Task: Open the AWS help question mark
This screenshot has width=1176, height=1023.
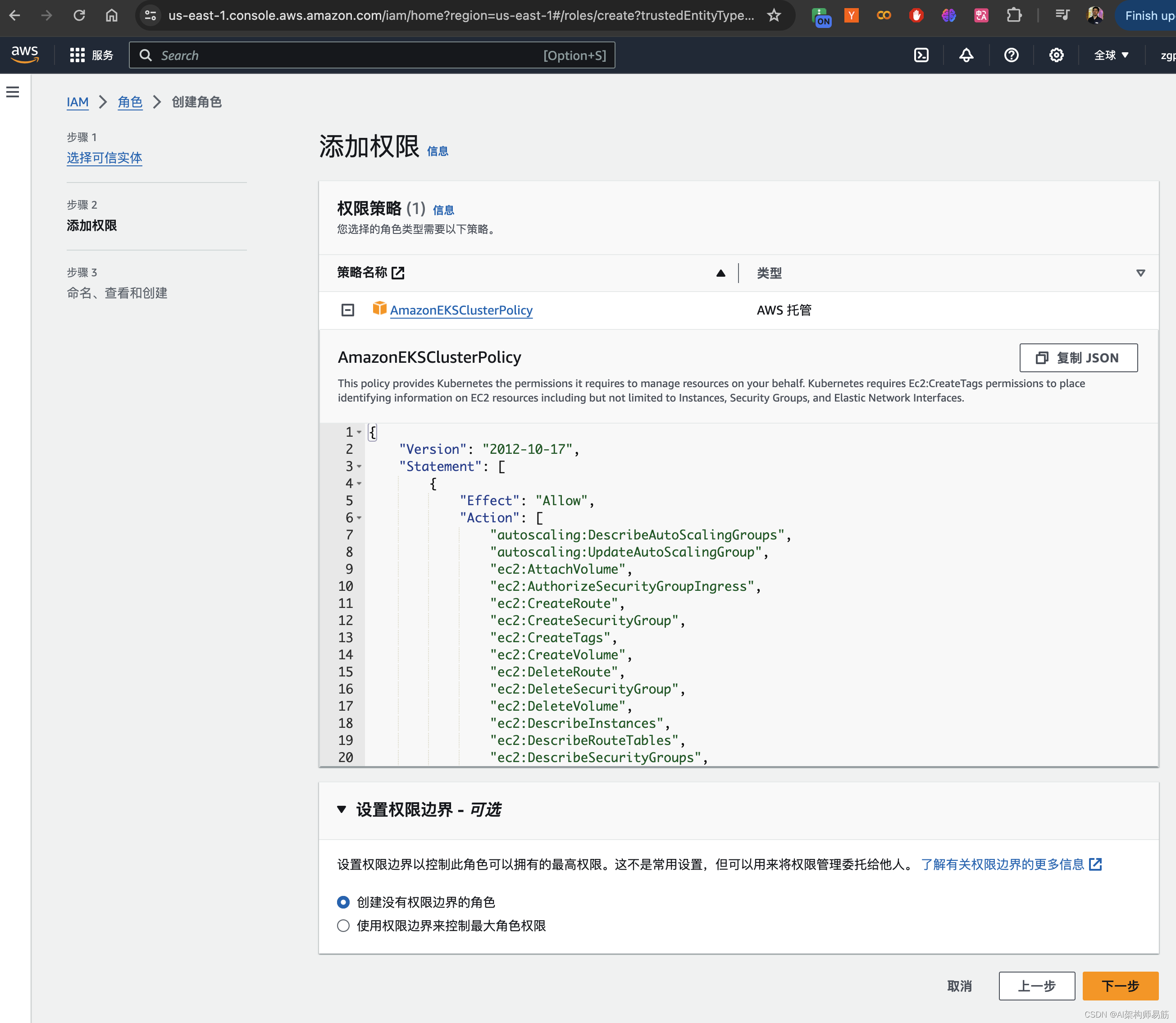Action: click(1012, 55)
